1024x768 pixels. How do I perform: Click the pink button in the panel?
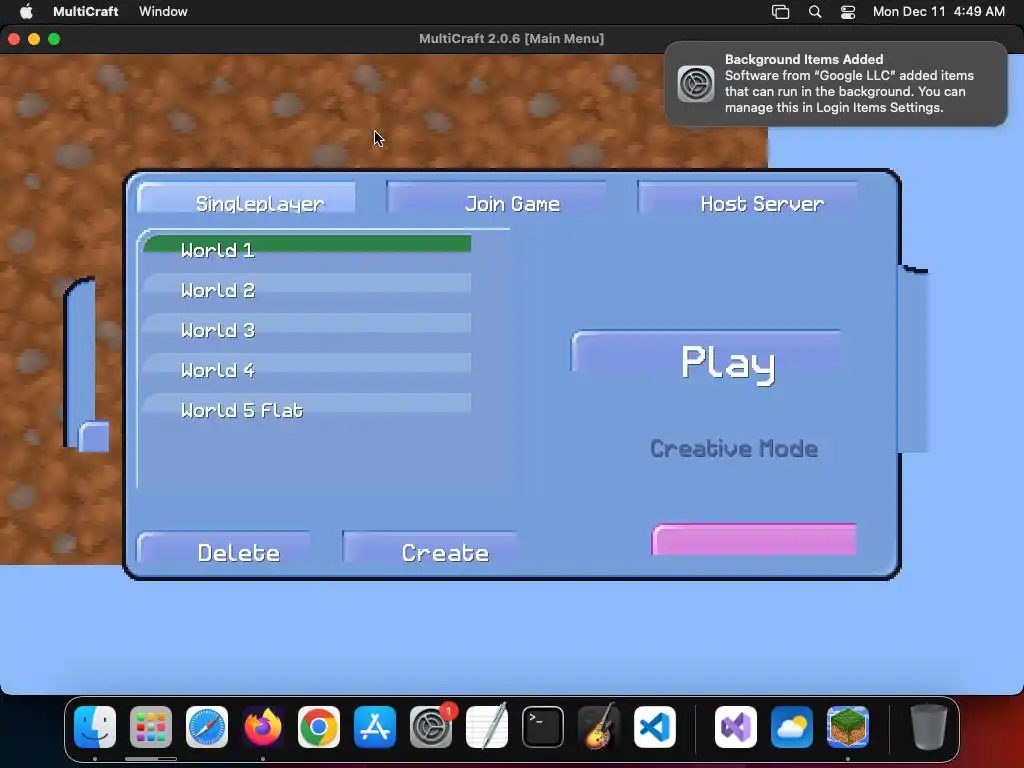[754, 539]
